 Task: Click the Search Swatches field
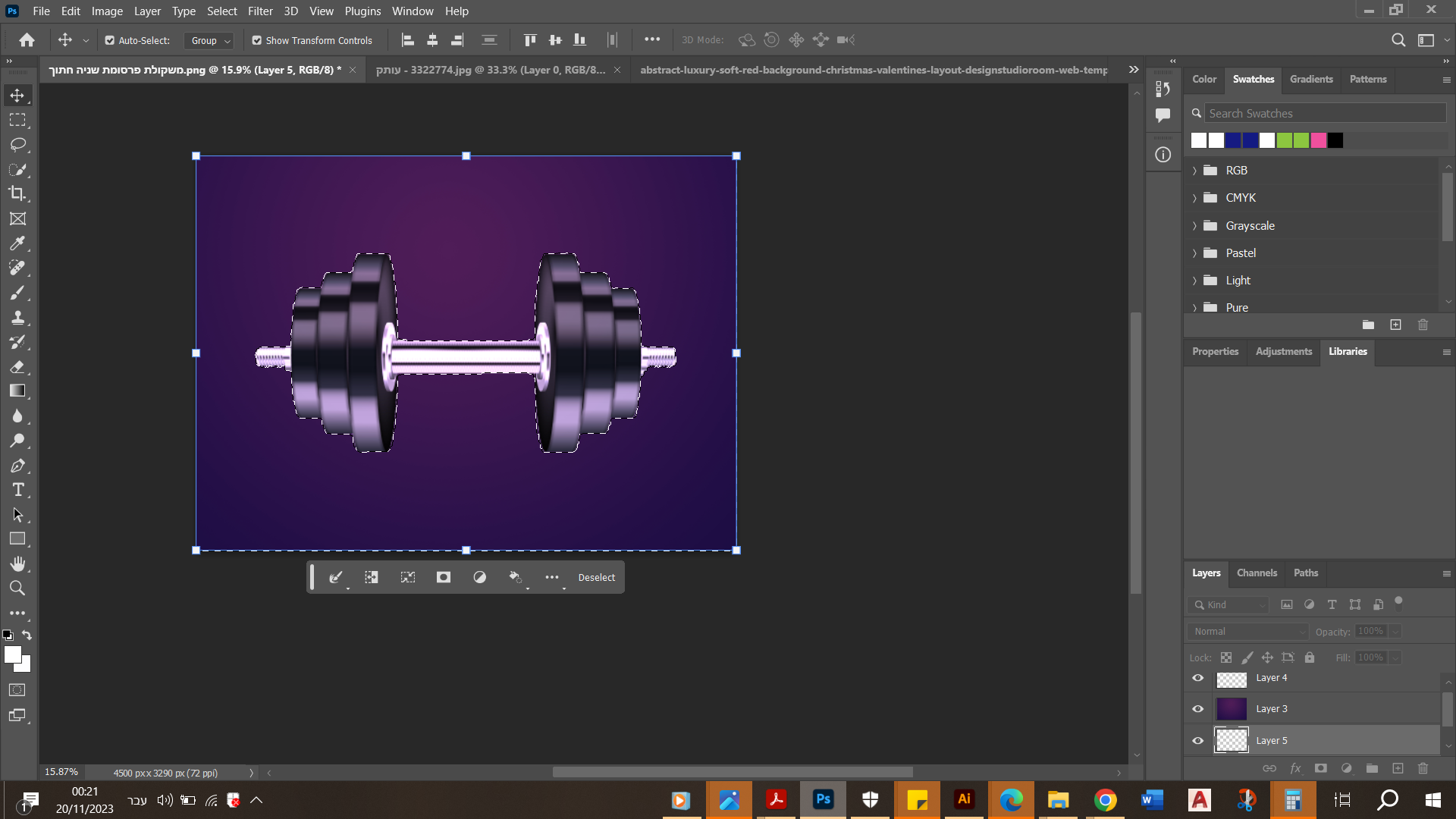coord(1324,114)
